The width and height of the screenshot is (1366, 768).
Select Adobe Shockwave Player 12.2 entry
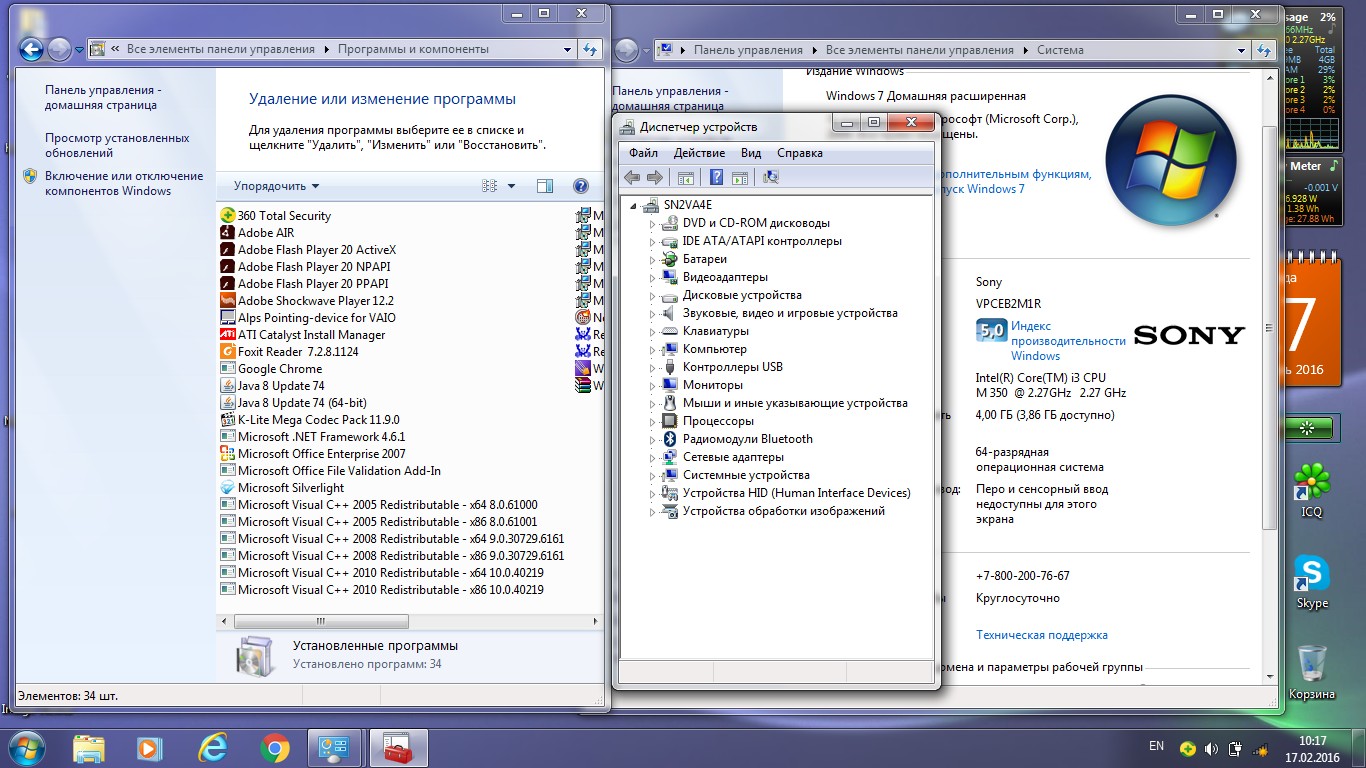click(307, 301)
